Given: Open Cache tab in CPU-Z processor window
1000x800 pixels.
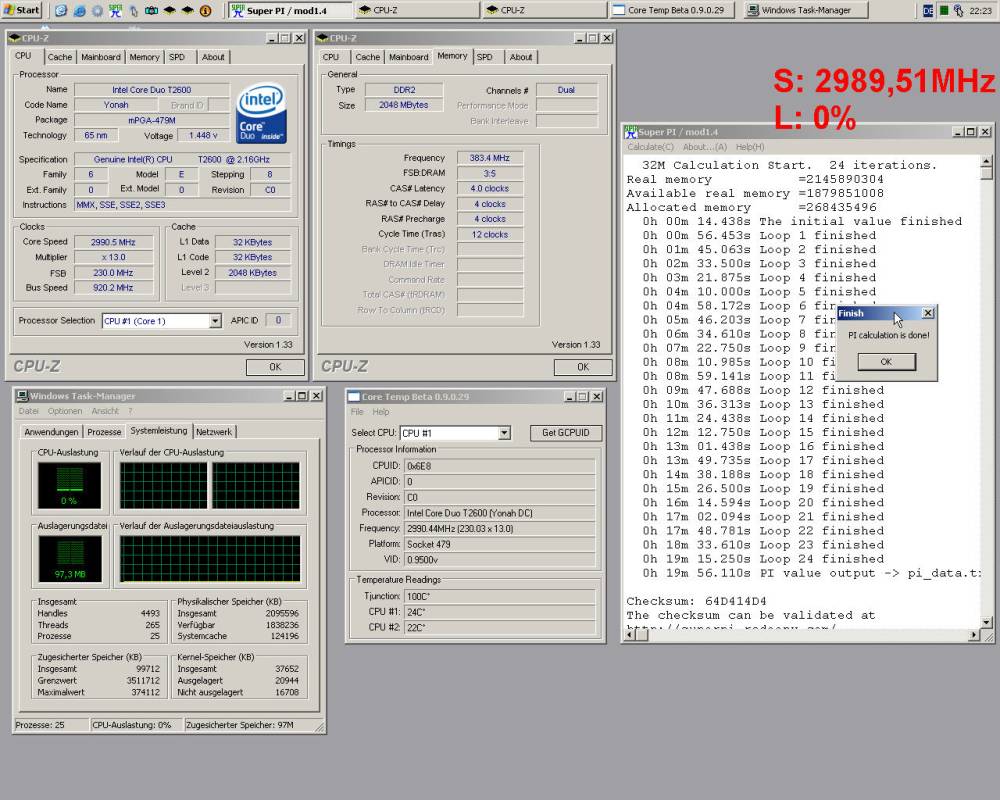Looking at the screenshot, I should (x=60, y=57).
